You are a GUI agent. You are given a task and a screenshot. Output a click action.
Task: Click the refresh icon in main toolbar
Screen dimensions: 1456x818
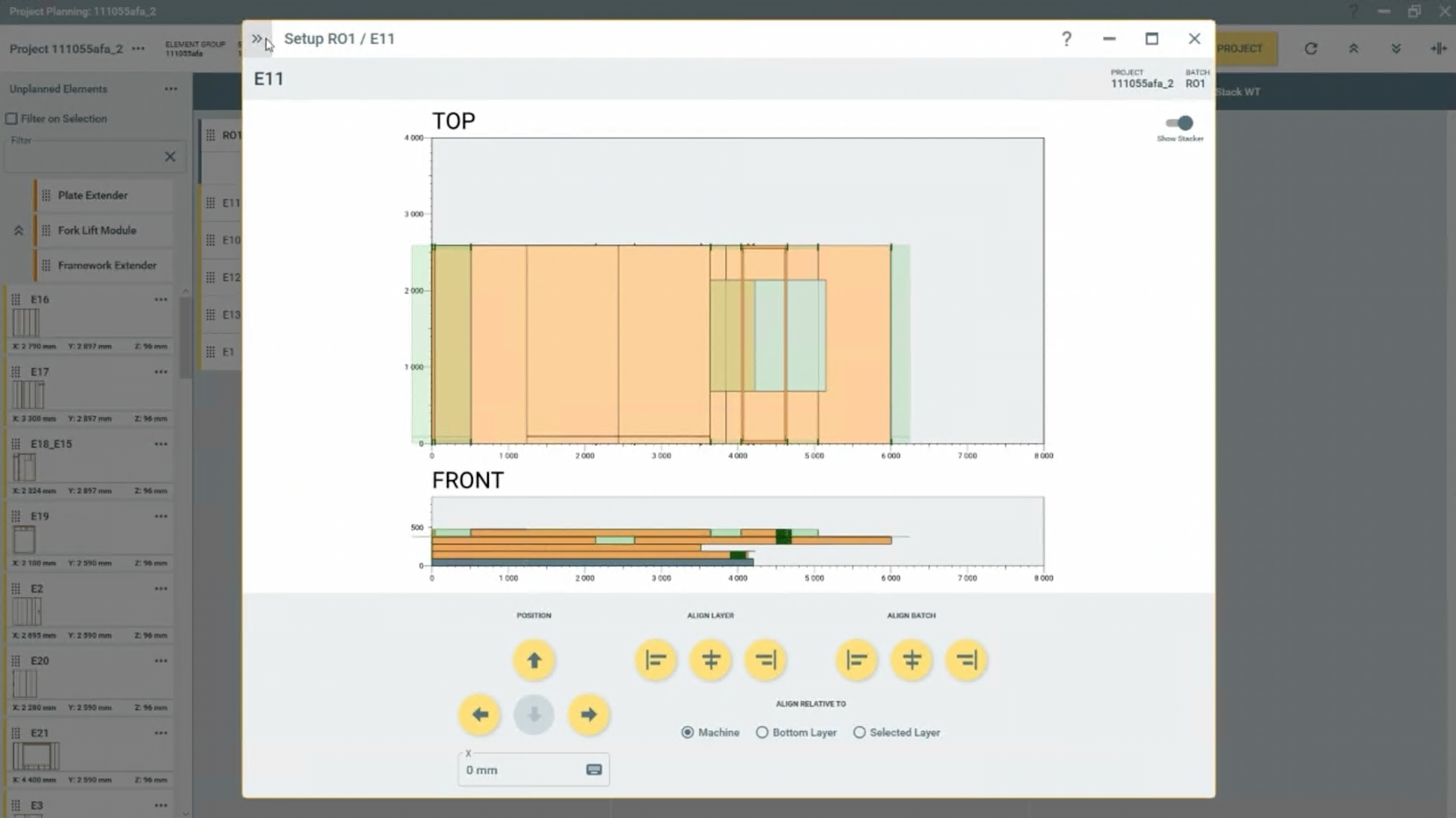point(1311,48)
